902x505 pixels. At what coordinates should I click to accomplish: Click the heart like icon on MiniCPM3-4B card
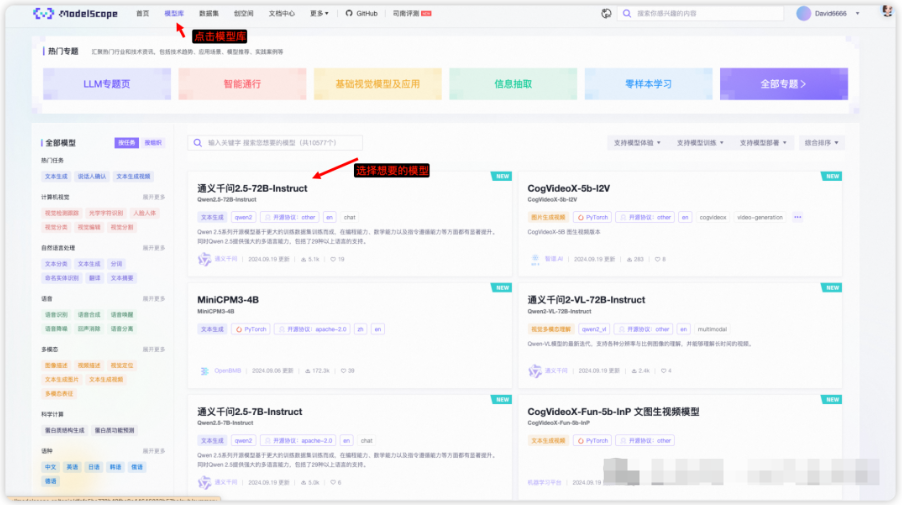(x=343, y=371)
